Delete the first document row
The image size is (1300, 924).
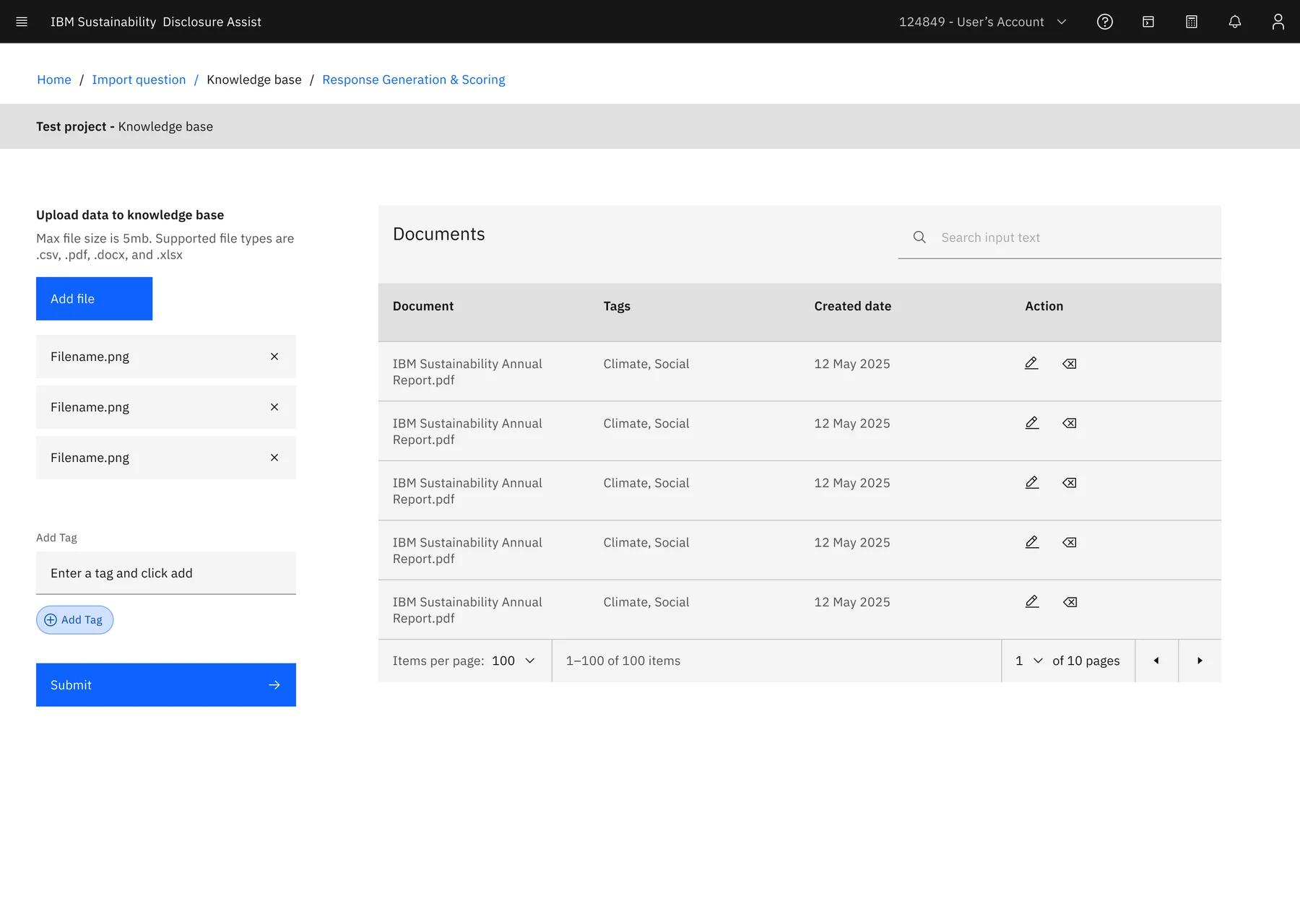point(1070,364)
